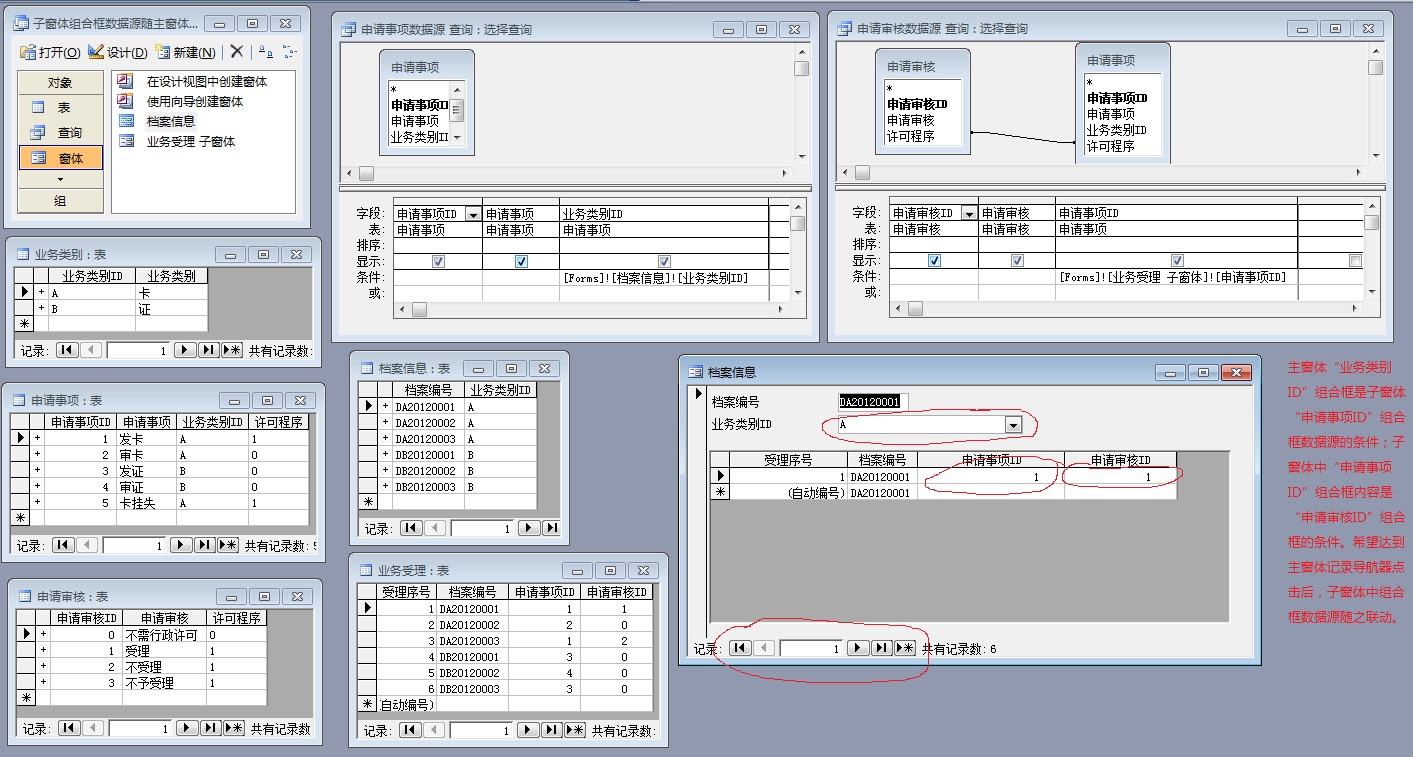
Task: Add new record in 档案信息 form navigator
Action: coord(904,648)
